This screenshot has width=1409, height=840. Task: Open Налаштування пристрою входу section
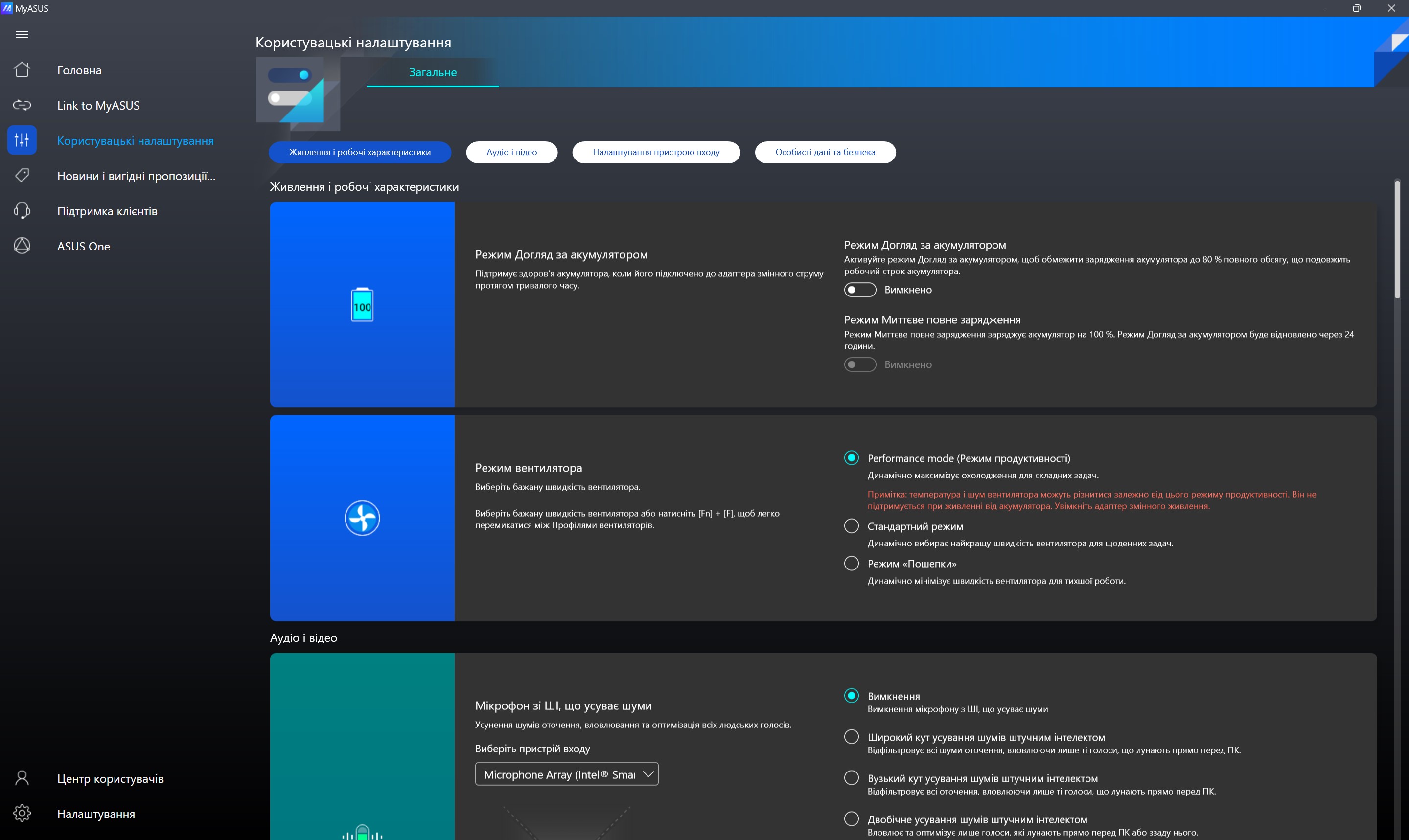(x=655, y=152)
